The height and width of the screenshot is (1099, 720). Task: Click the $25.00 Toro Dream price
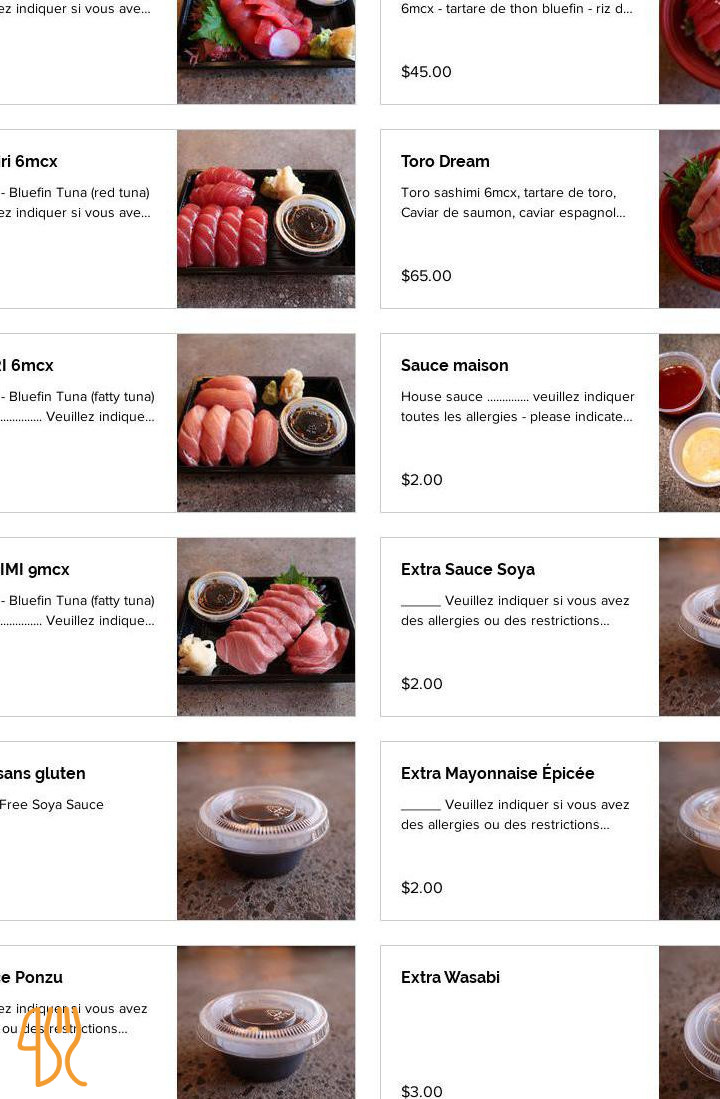click(x=426, y=276)
